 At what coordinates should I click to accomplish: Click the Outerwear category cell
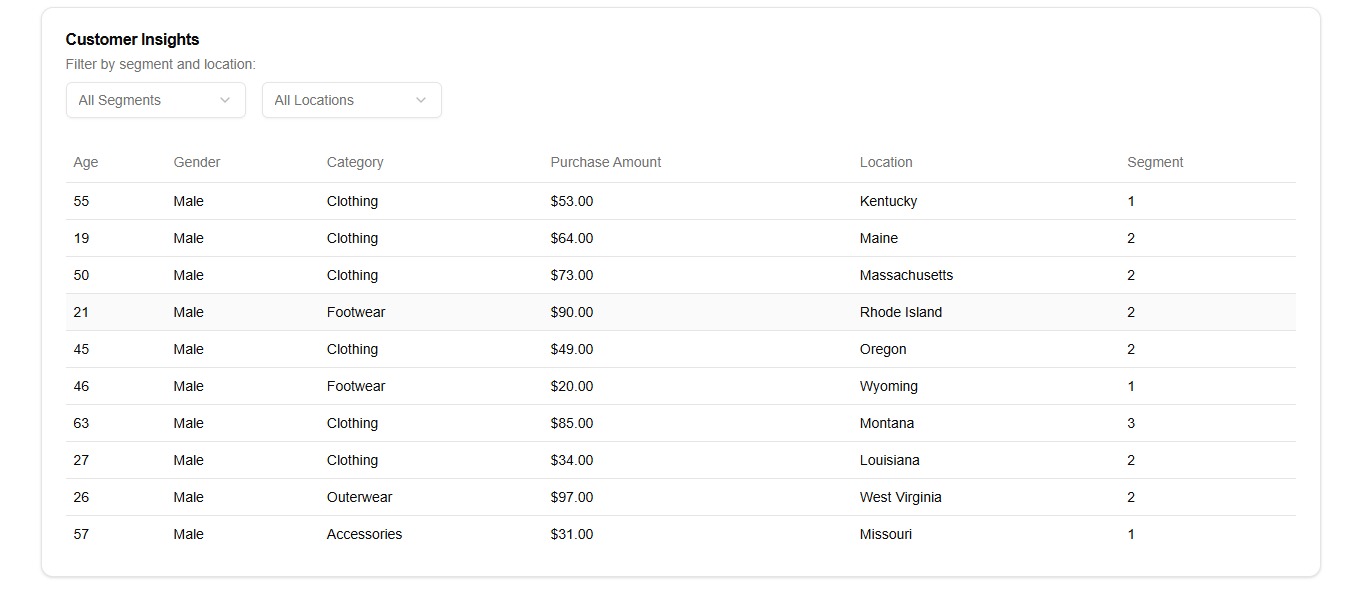click(360, 497)
